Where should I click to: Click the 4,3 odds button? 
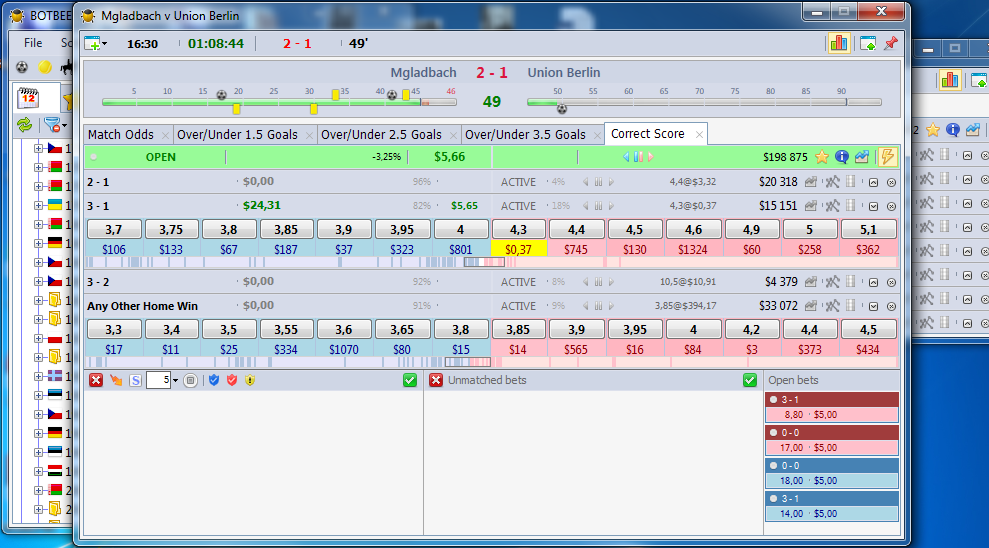518,230
